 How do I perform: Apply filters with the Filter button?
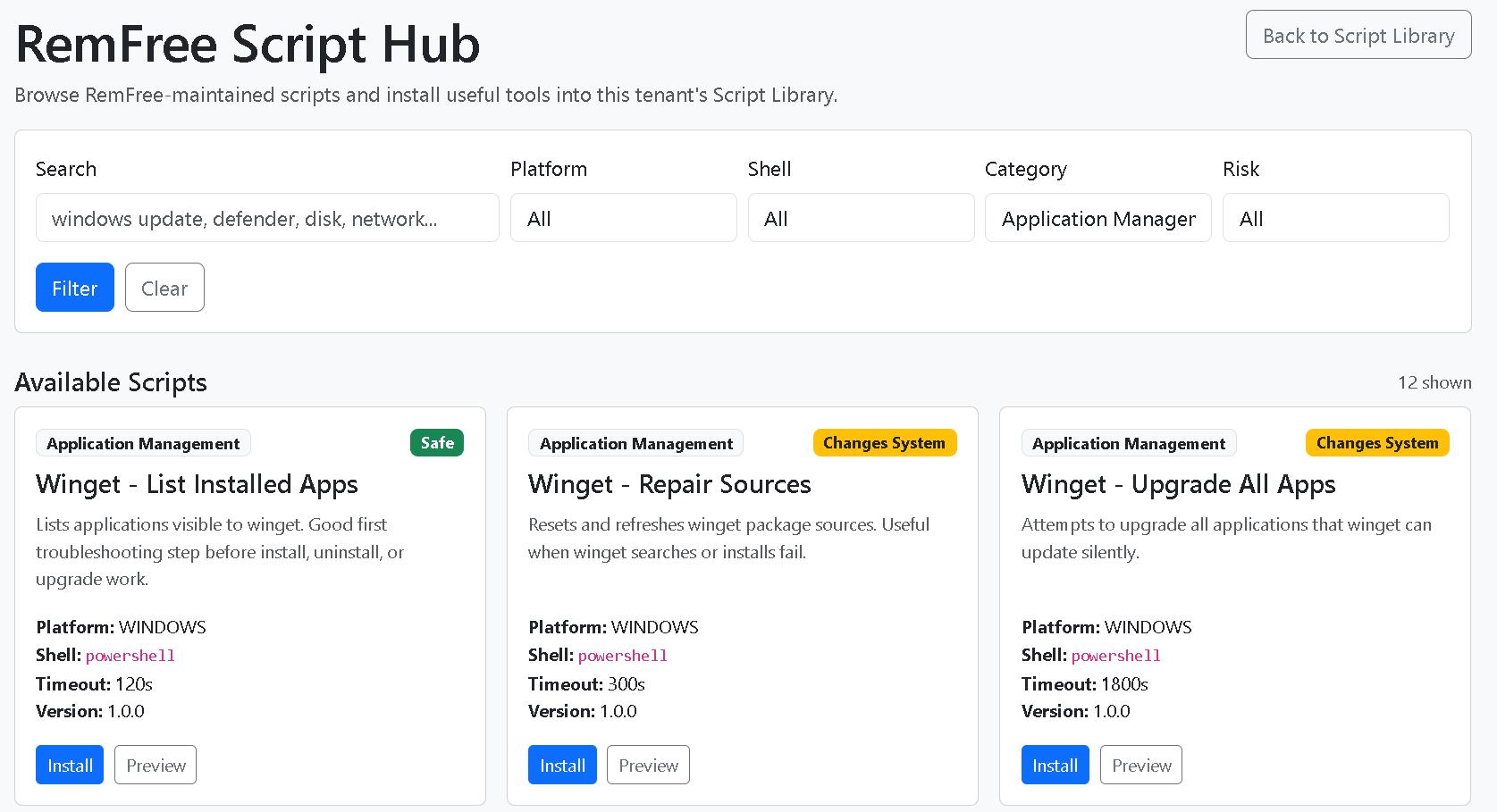click(75, 288)
